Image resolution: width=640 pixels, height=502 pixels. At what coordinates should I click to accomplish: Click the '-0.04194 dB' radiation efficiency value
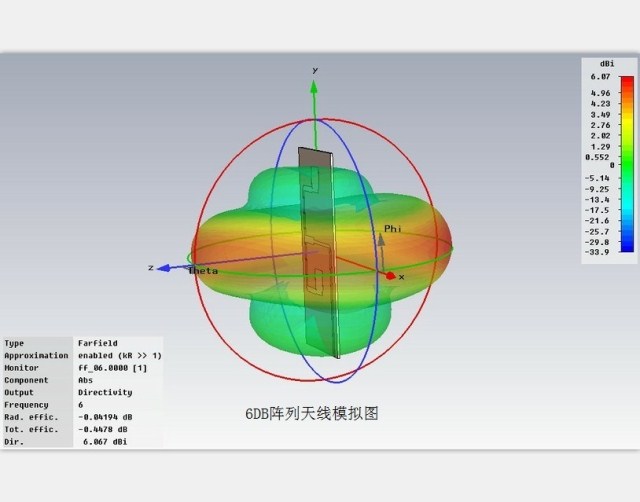(x=105, y=417)
